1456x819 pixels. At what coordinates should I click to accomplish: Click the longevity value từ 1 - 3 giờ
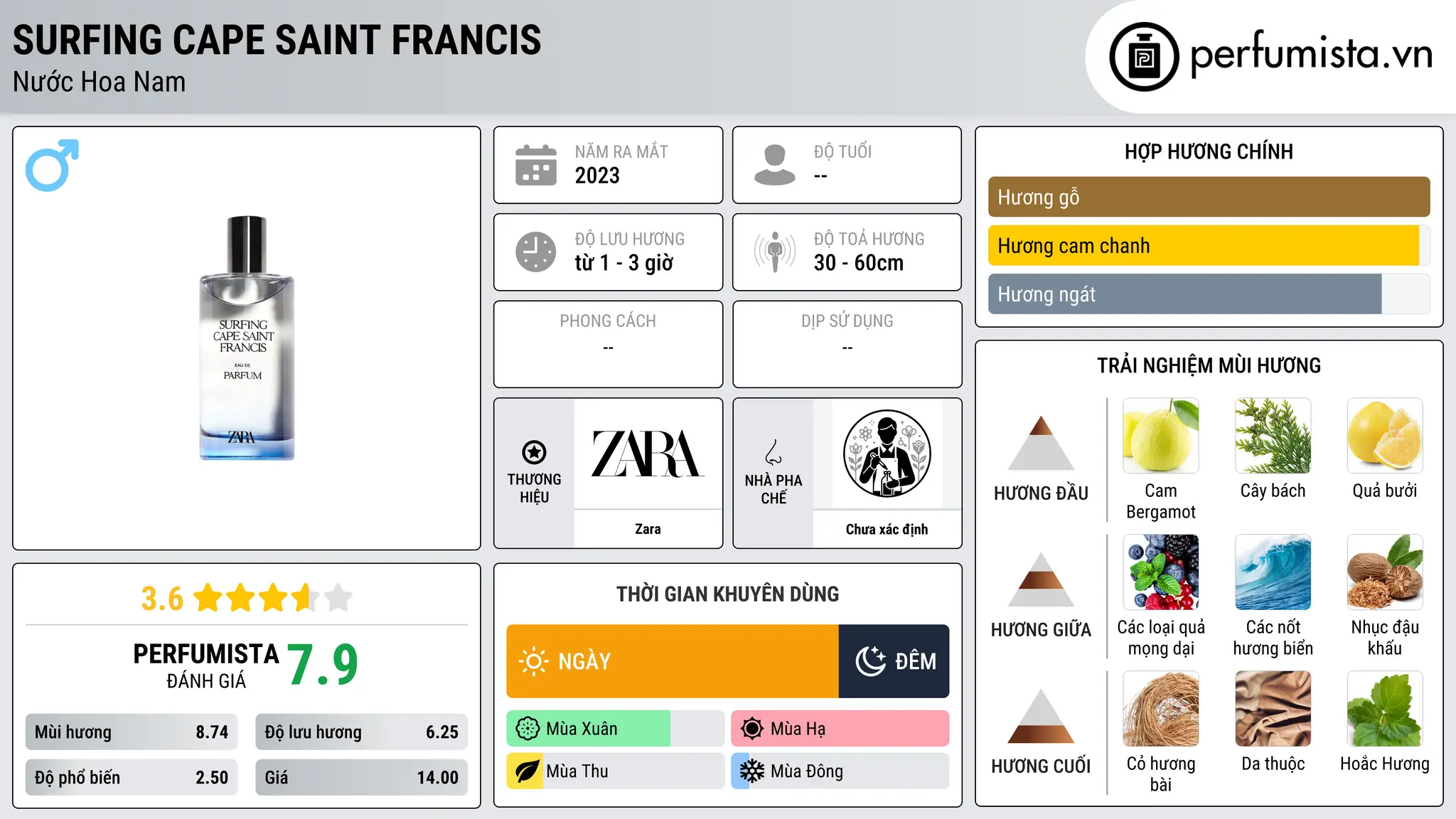pyautogui.click(x=624, y=263)
